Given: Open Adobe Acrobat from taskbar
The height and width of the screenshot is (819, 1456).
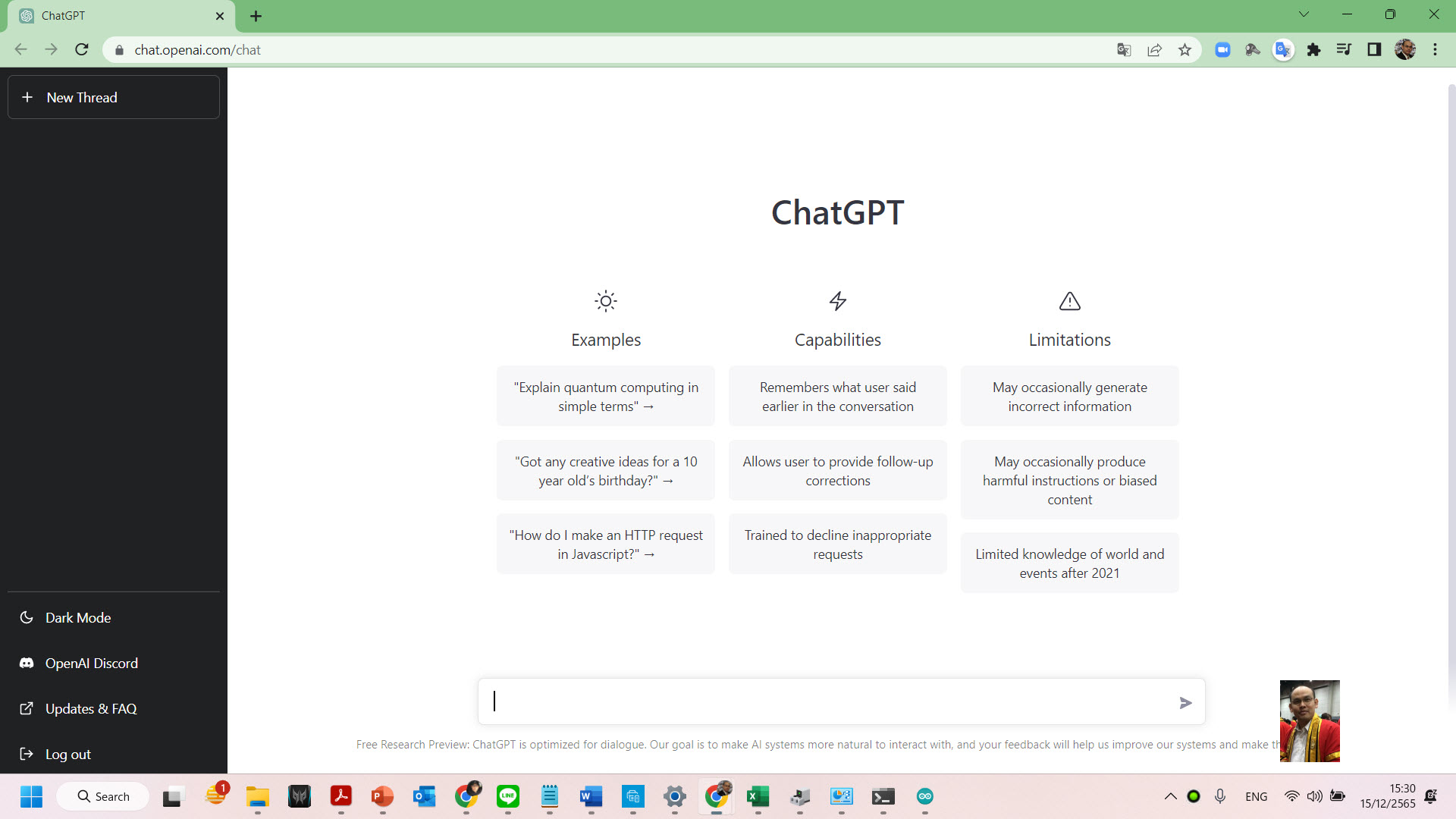Looking at the screenshot, I should 341,796.
